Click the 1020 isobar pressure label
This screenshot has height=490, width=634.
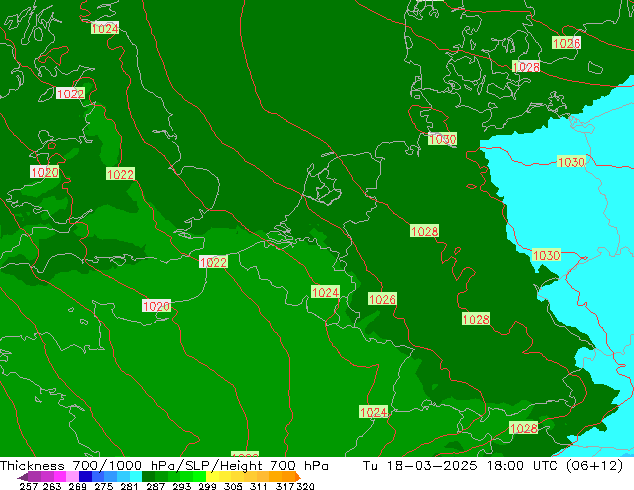(x=44, y=172)
